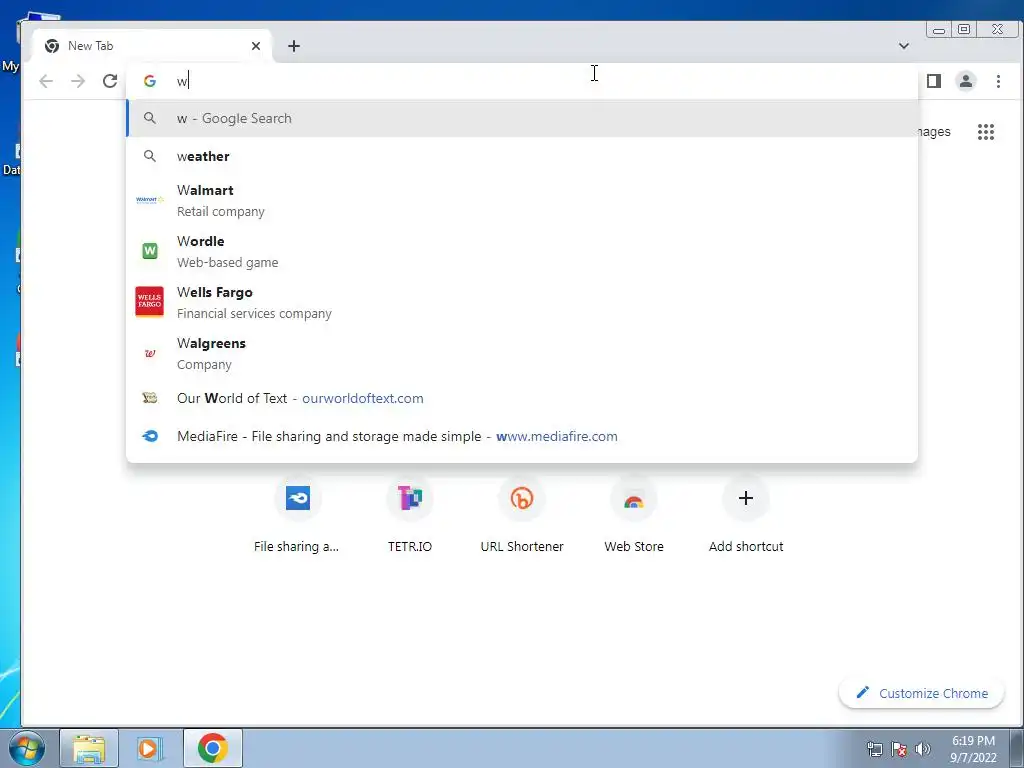The width and height of the screenshot is (1024, 768).
Task: Open the Web Store shortcut
Action: [x=633, y=517]
